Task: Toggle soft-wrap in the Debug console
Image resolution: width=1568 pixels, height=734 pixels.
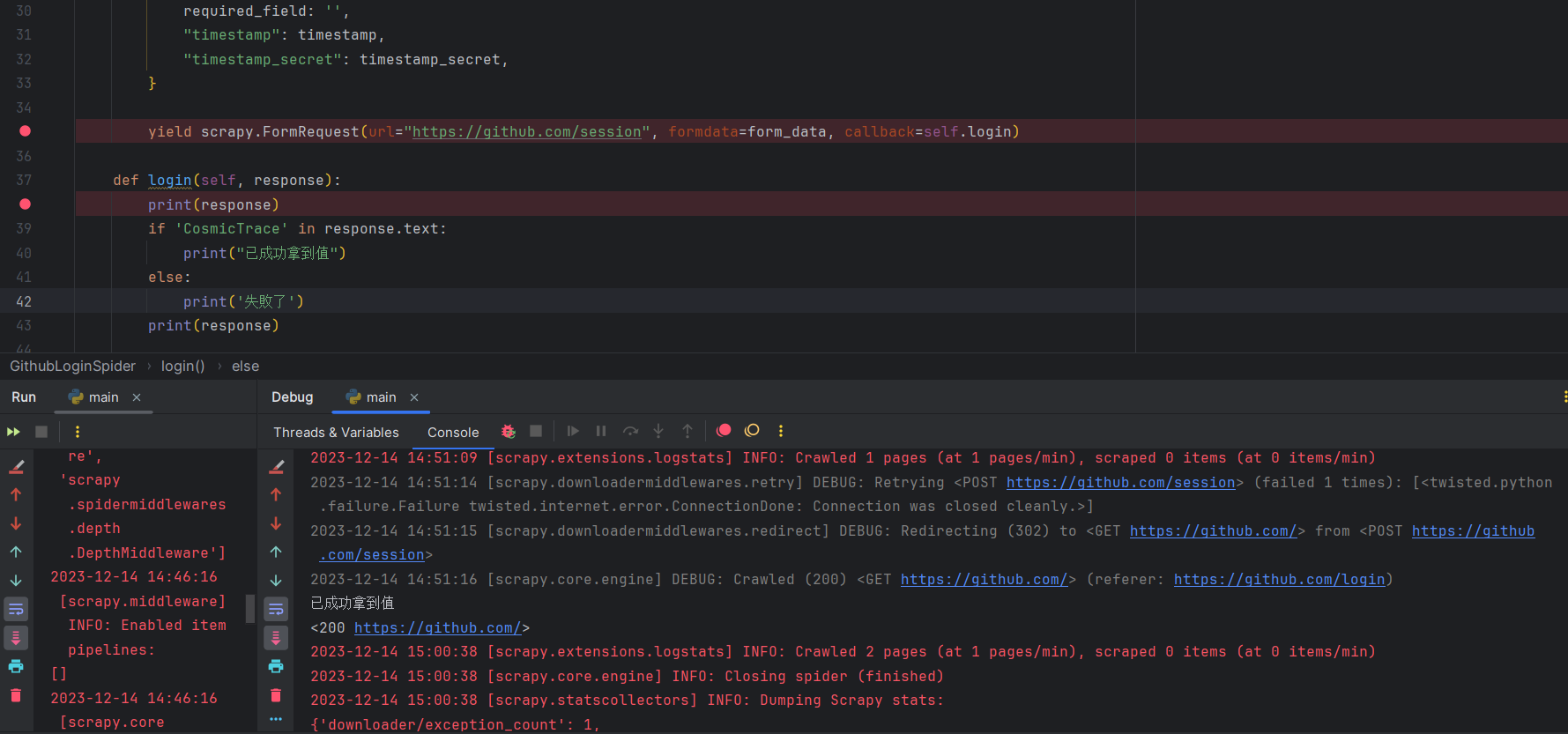Action: point(276,609)
